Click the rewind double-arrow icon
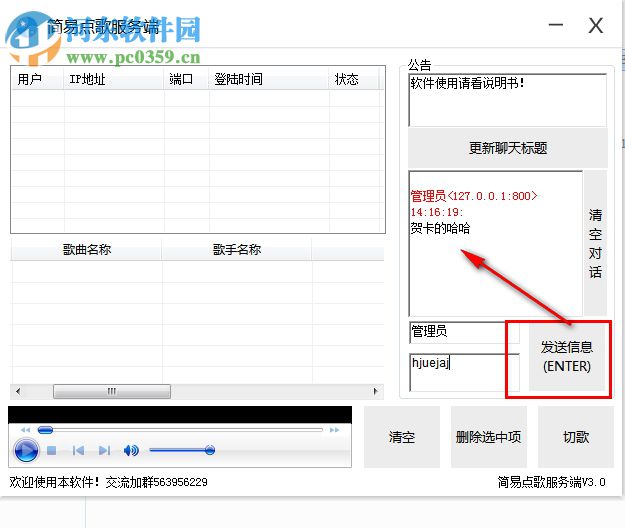This screenshot has height=528, width=625. [x=26, y=430]
